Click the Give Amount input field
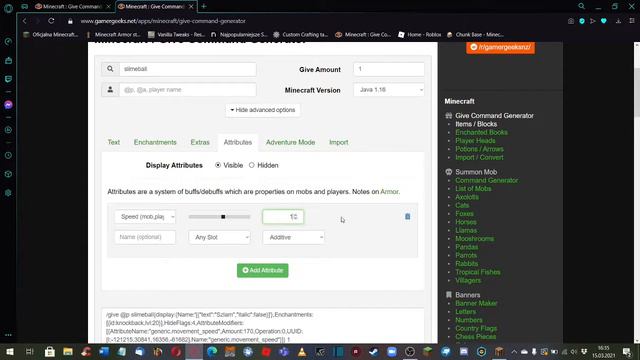This screenshot has height=360, width=640. coord(389,69)
